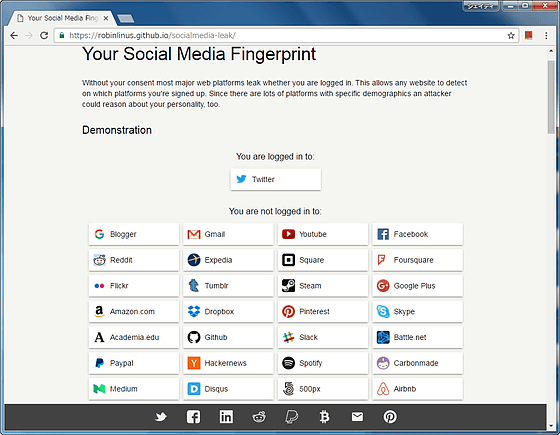
Task: Click the Square logo icon
Action: [x=288, y=260]
